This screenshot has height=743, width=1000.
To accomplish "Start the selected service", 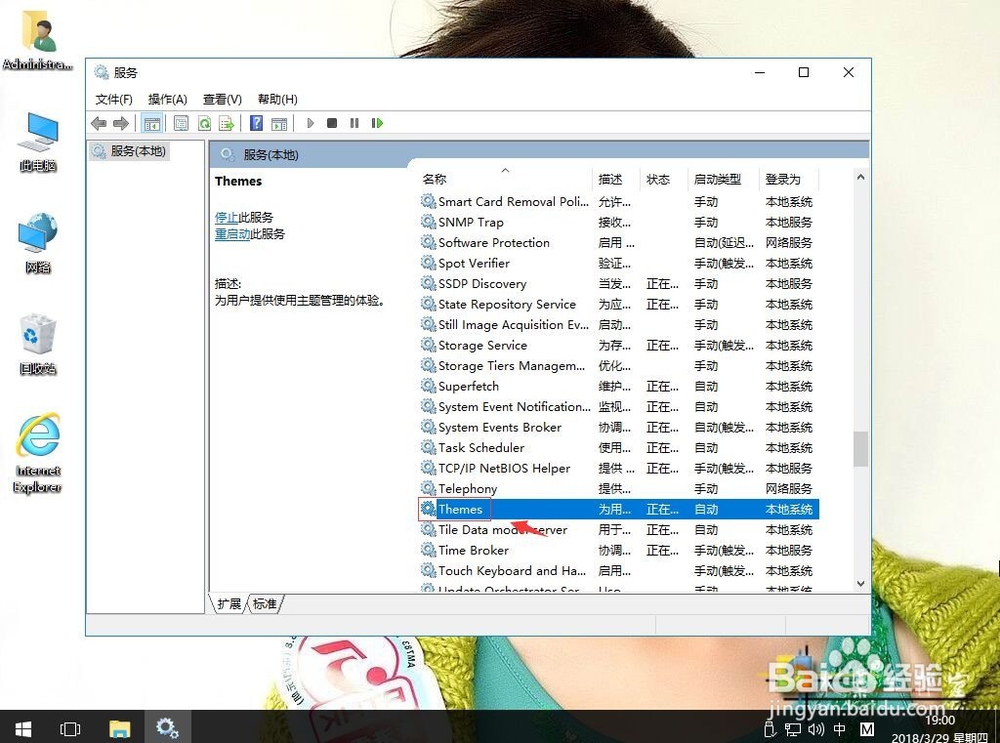I will (x=310, y=123).
